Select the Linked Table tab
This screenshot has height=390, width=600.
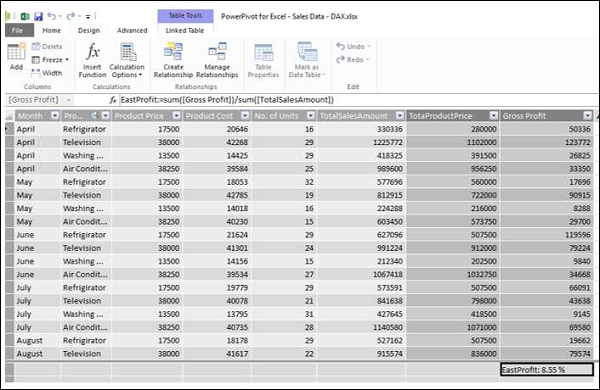tap(185, 31)
